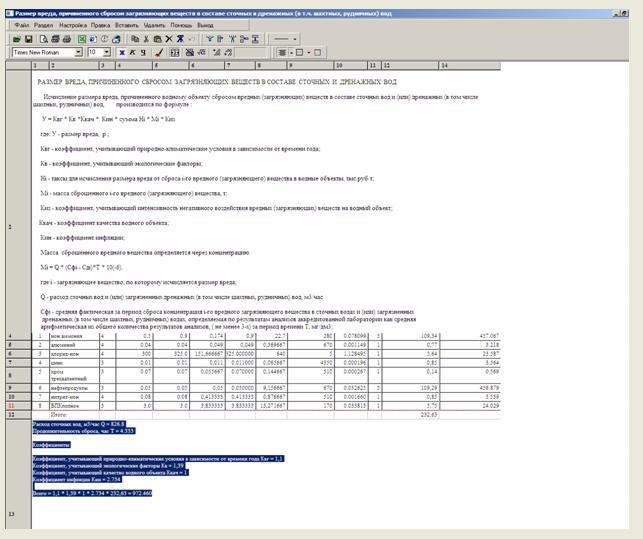Toggle italic К formatting
Image resolution: width=643 pixels, height=539 pixels.
point(133,51)
